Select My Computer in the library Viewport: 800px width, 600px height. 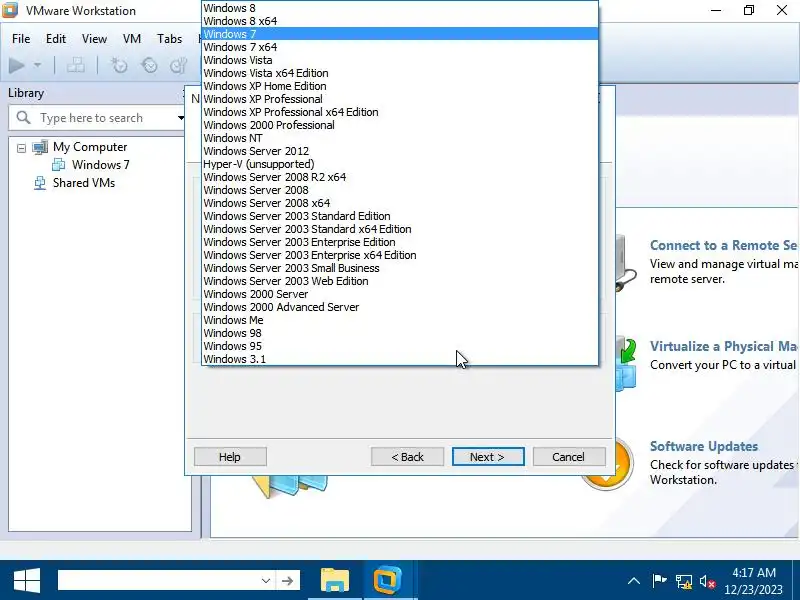[90, 147]
